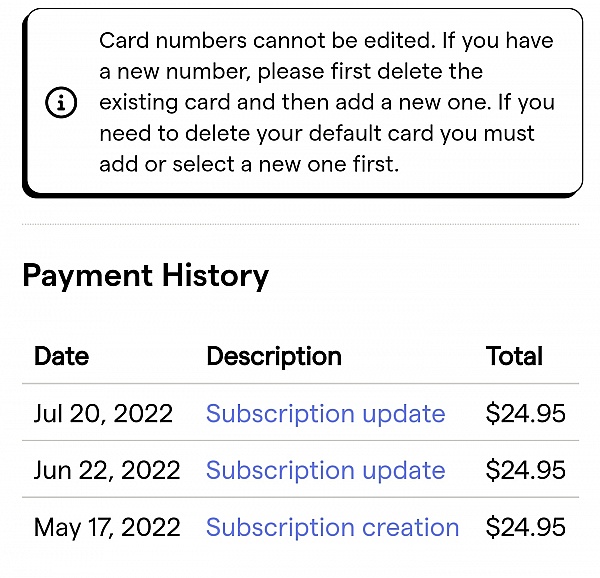Click the 'need to delete your default card' line
Image resolution: width=600 pixels, height=578 pixels.
click(x=316, y=133)
